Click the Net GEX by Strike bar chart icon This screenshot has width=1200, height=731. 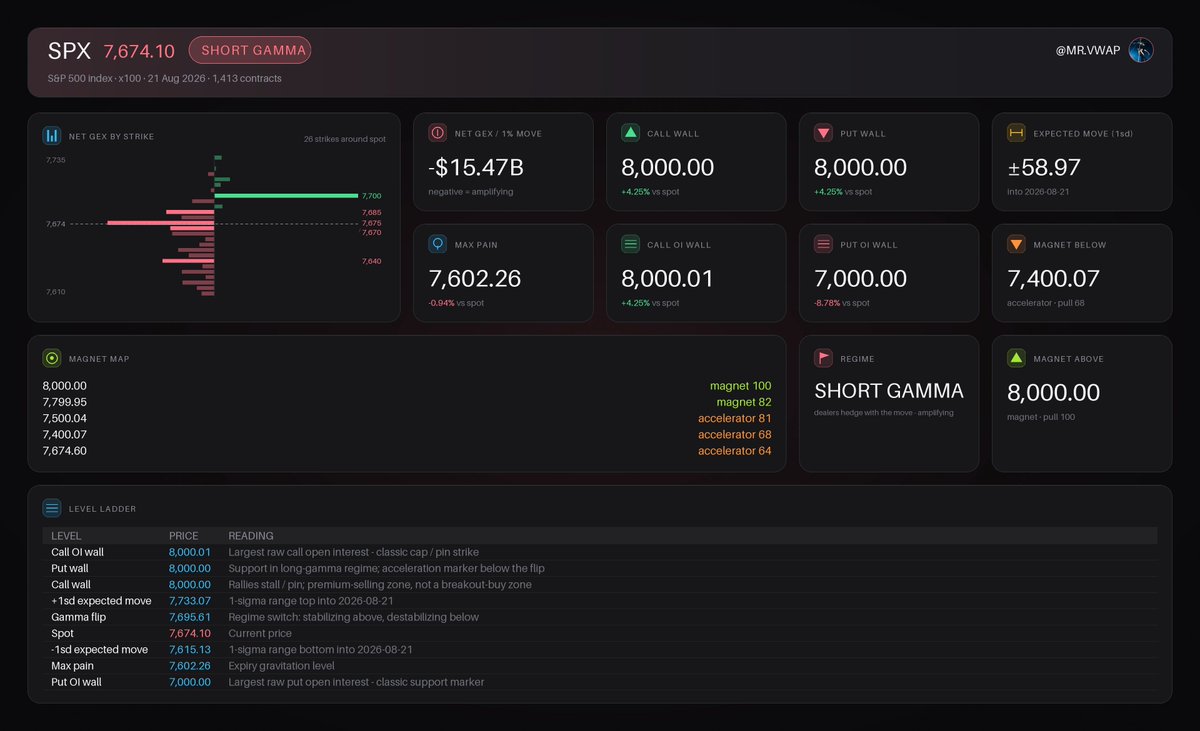[x=52, y=136]
